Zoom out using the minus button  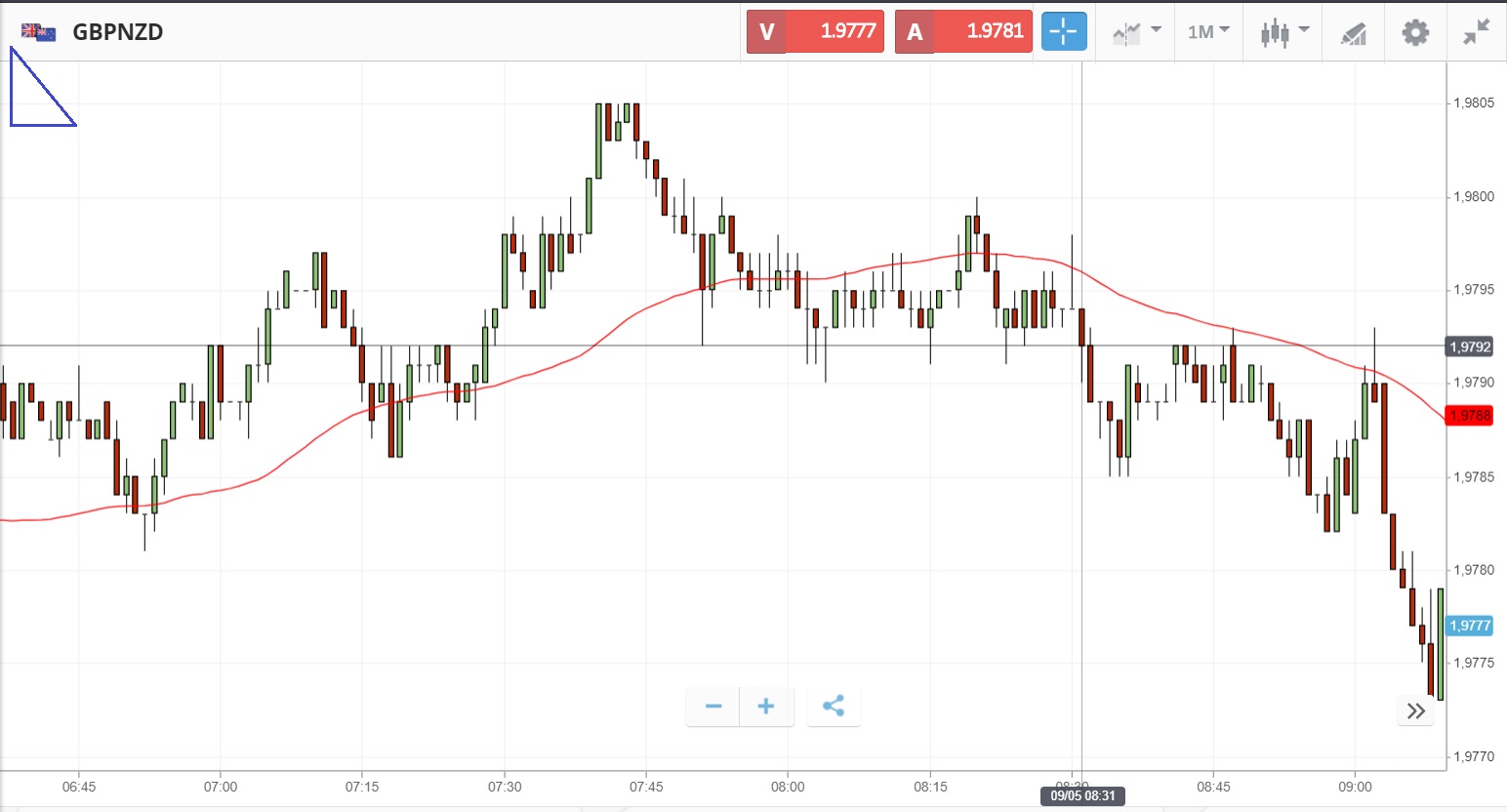coord(713,707)
